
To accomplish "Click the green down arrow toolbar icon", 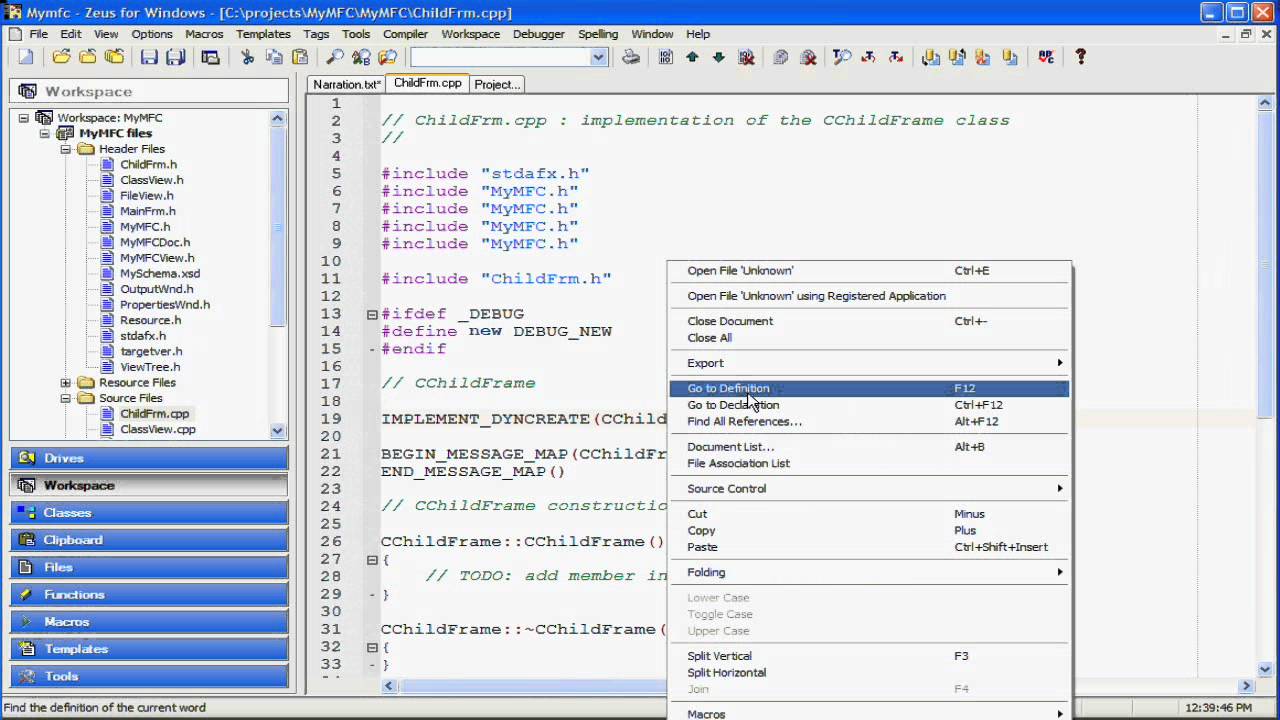I will click(718, 57).
